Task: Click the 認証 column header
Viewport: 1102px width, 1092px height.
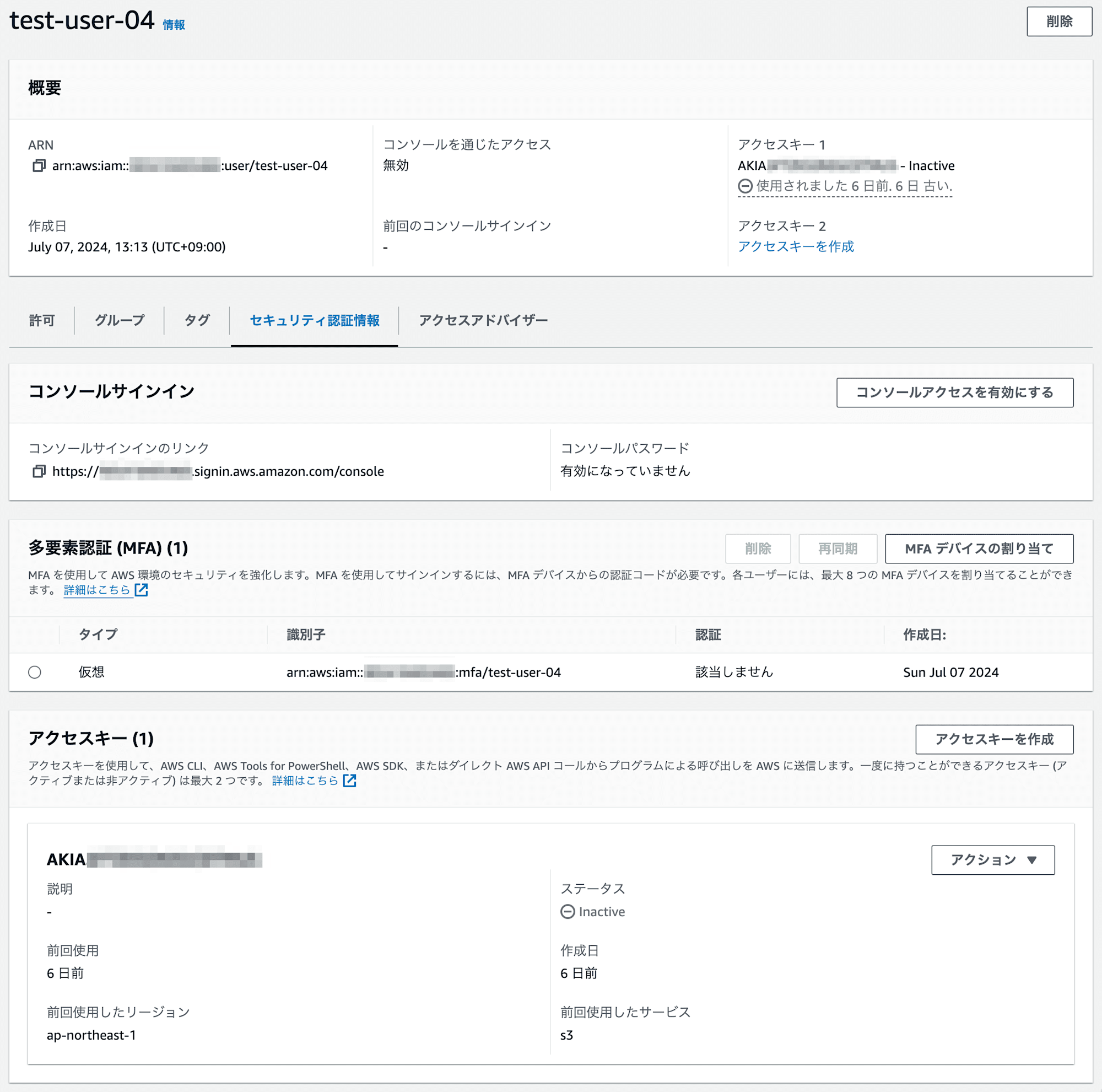Action: click(708, 634)
